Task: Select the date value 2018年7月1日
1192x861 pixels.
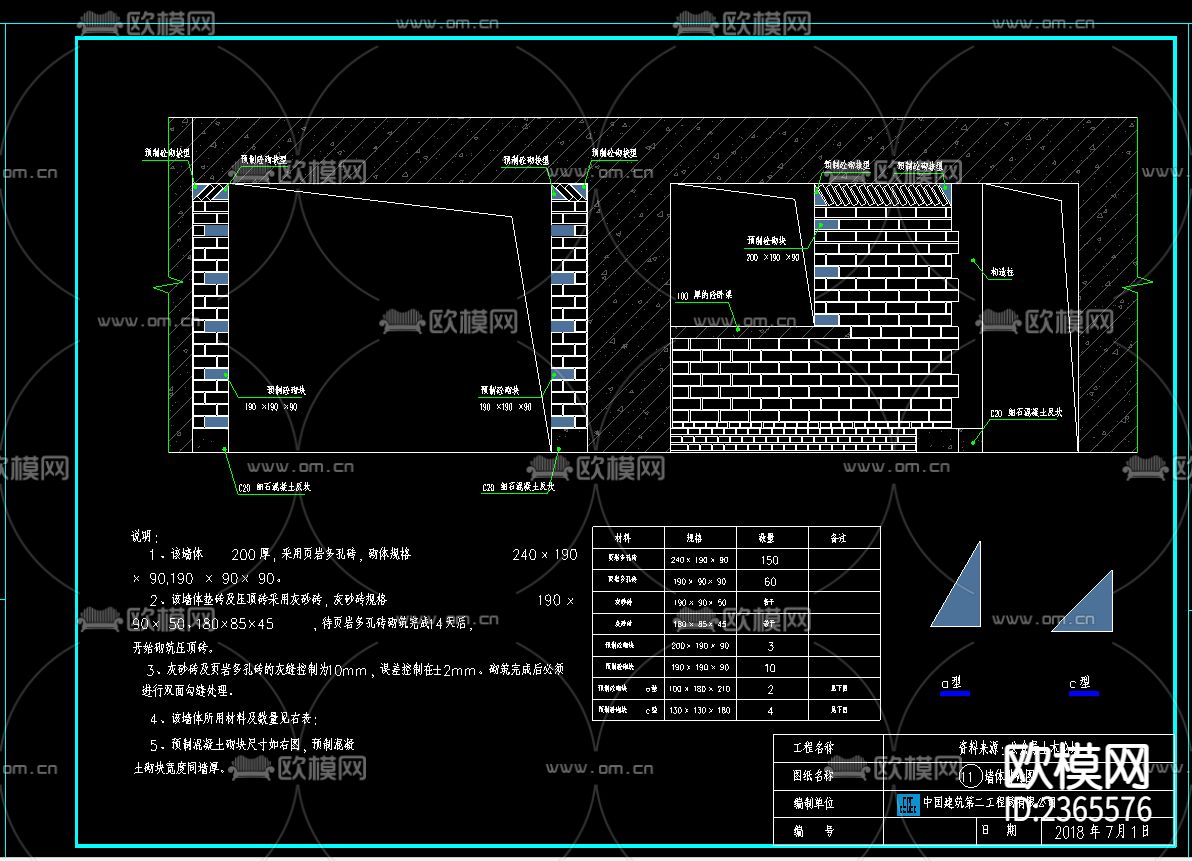Action: click(x=1102, y=831)
